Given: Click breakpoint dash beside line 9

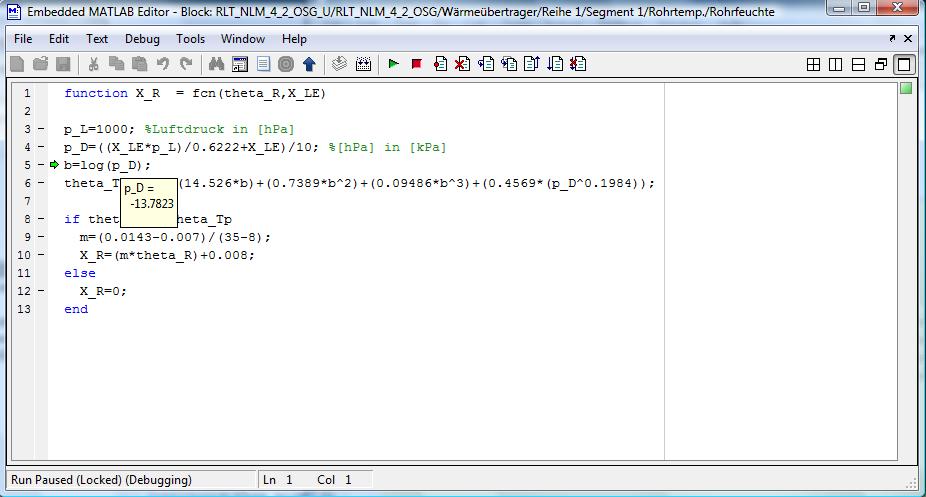Looking at the screenshot, I should [x=40, y=237].
